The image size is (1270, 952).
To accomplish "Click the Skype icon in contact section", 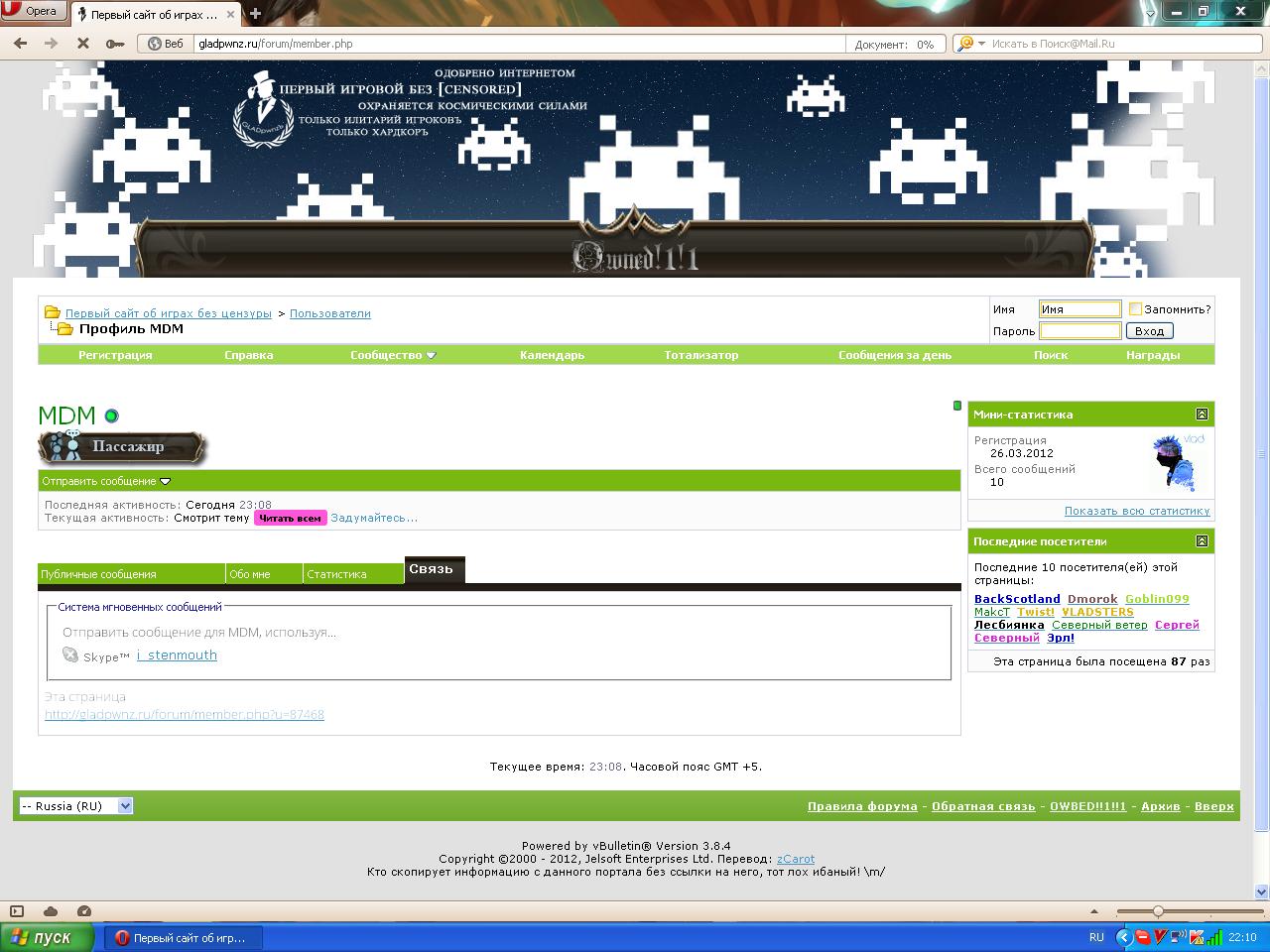I will [x=70, y=654].
